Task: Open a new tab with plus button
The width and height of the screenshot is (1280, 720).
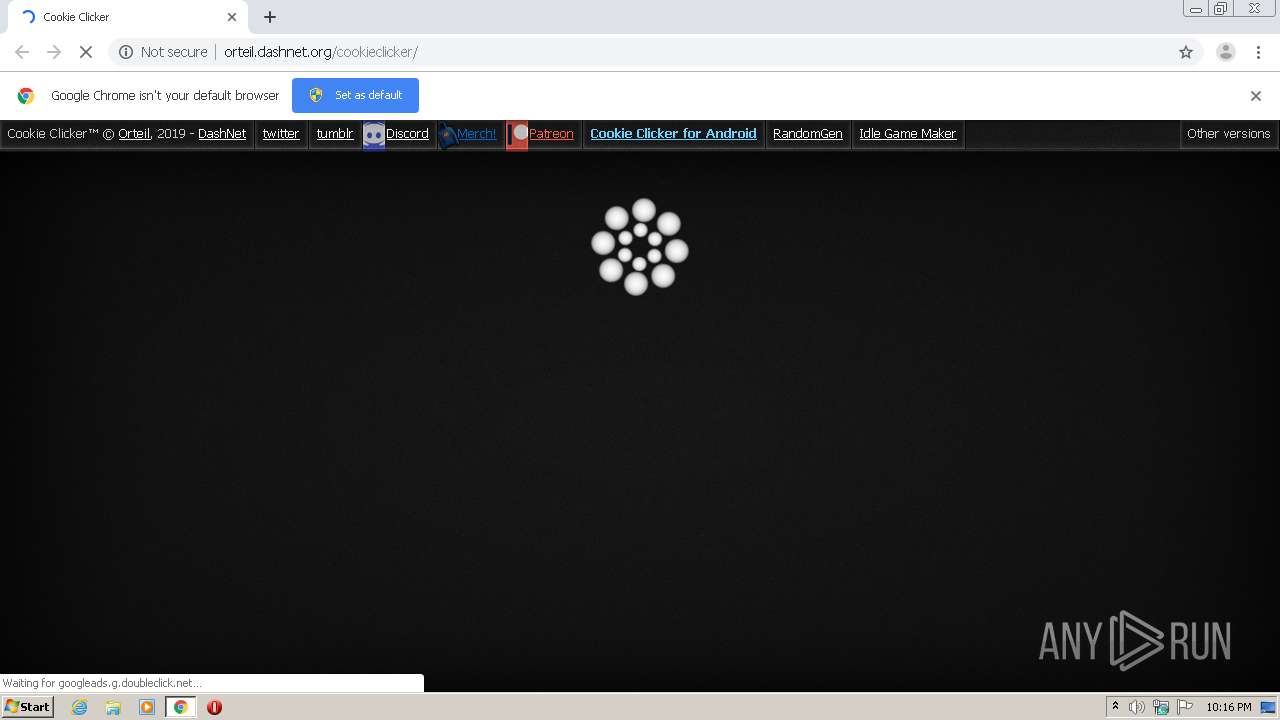Action: click(x=270, y=17)
